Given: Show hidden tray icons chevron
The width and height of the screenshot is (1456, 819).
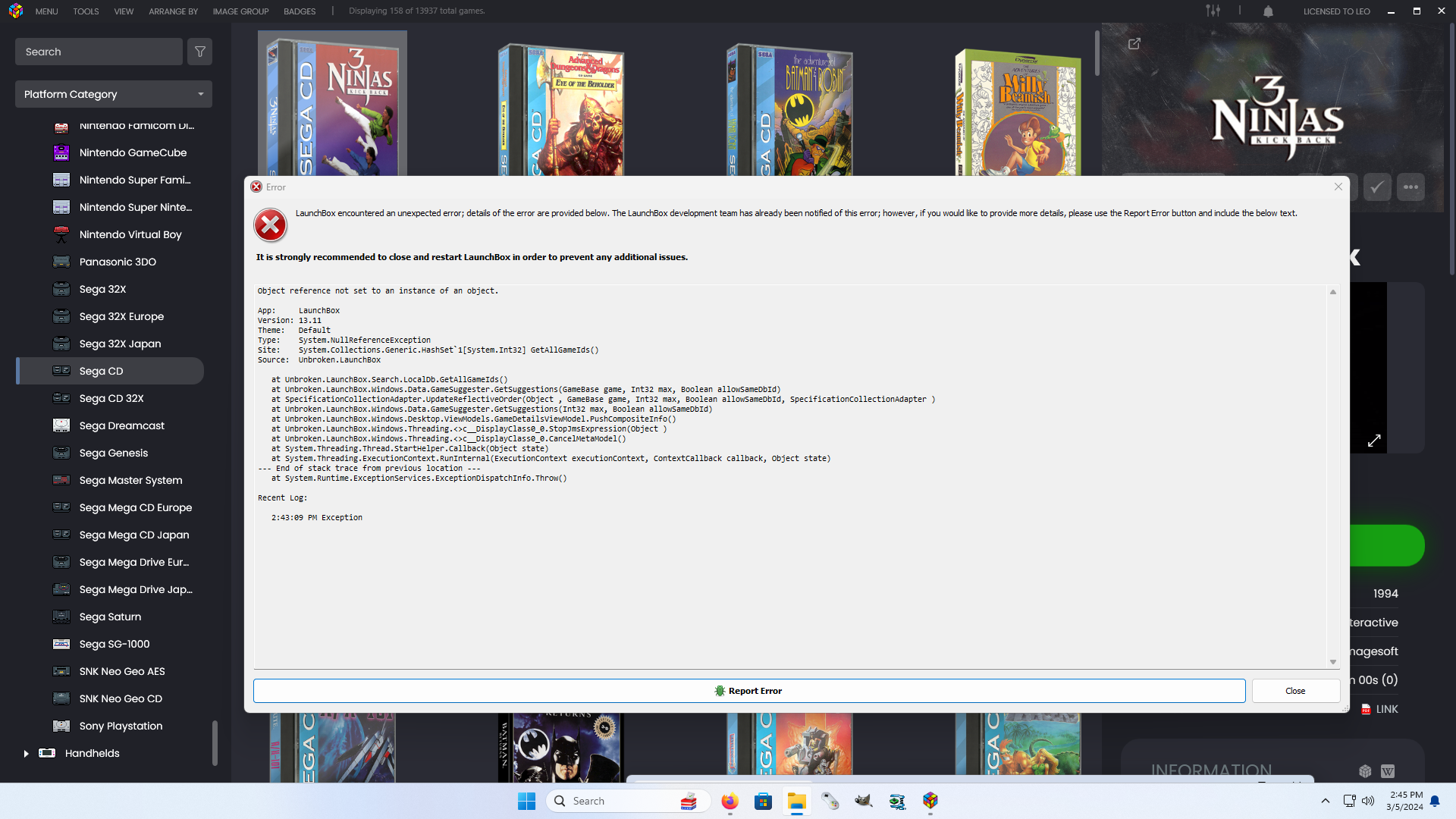Looking at the screenshot, I should pyautogui.click(x=1326, y=801).
